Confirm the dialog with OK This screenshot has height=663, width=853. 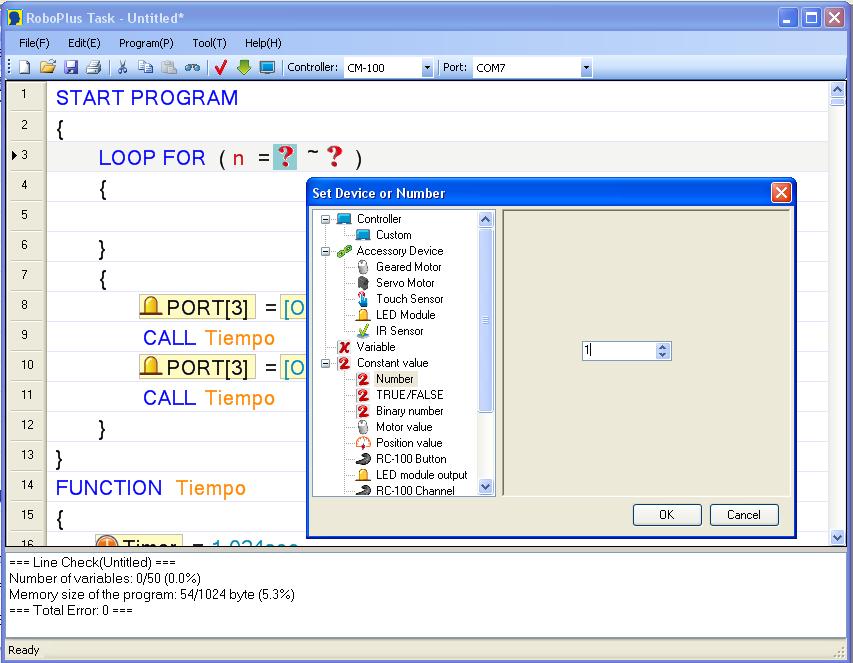667,515
